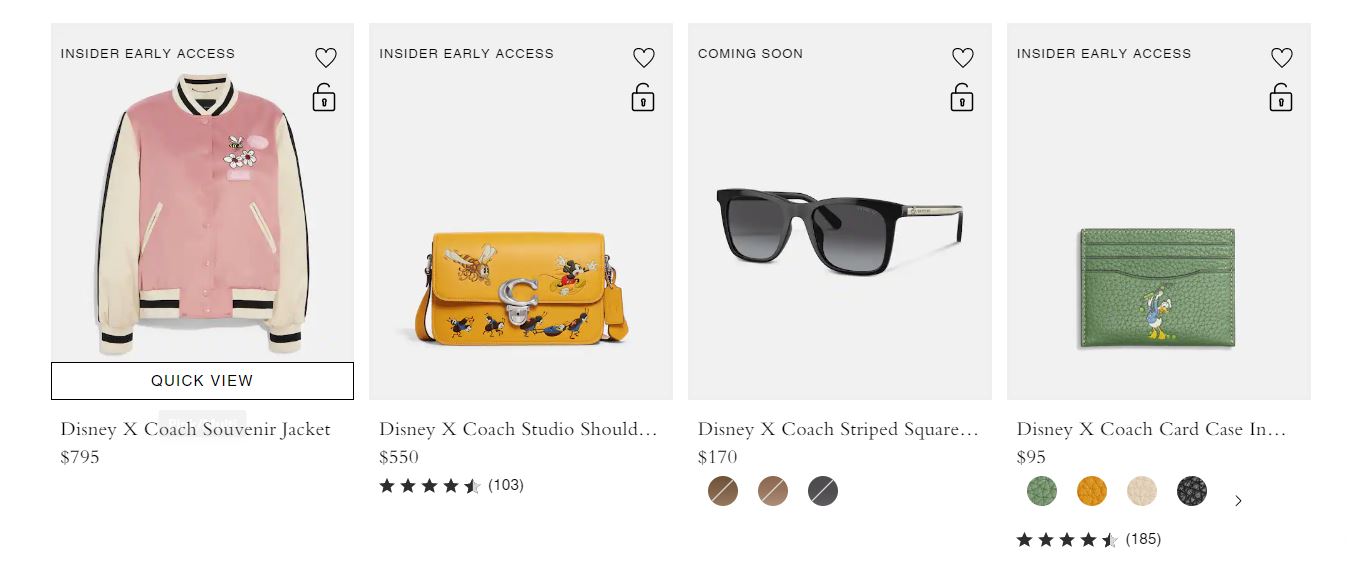The image size is (1347, 561).
Task: Click unlock icon on Souvenir Jacket card
Action: pyautogui.click(x=324, y=98)
